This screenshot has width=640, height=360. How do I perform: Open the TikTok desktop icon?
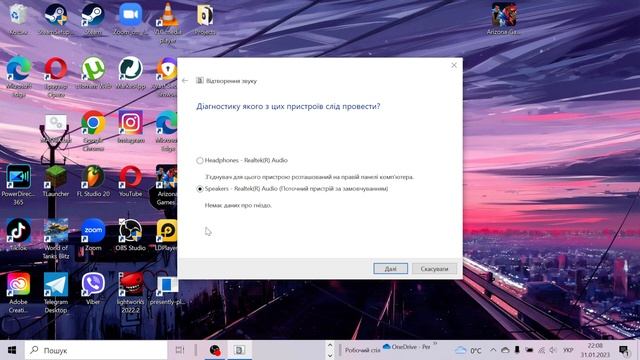18,234
